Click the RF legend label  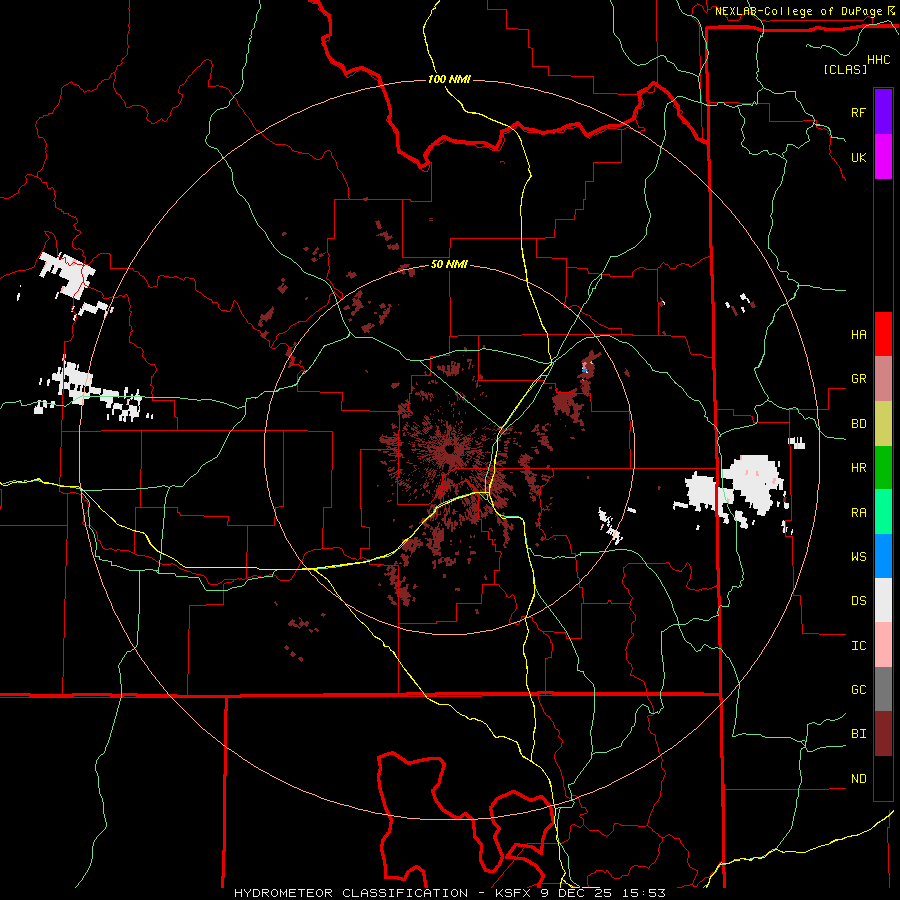(858, 112)
